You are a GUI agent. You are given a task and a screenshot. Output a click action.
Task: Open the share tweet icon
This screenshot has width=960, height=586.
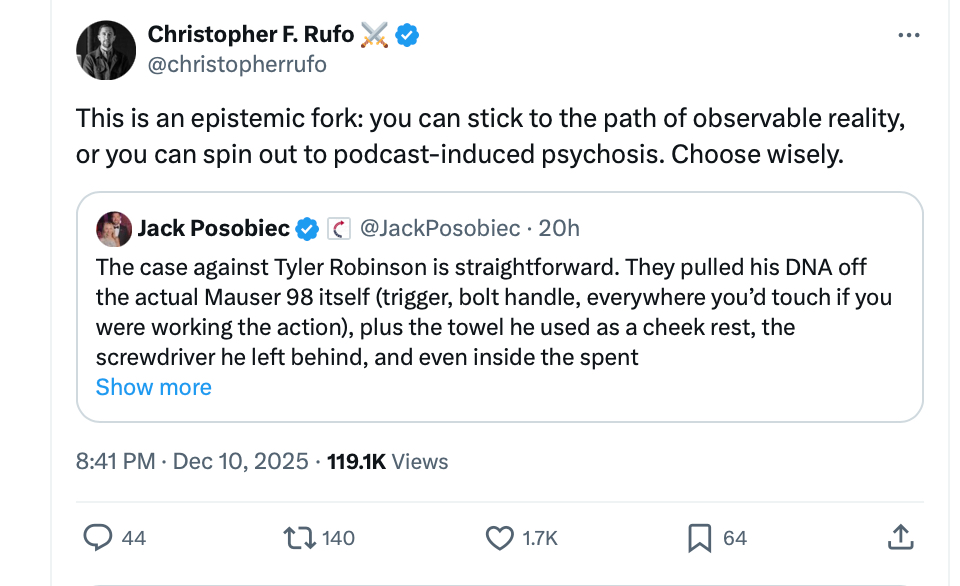point(900,538)
